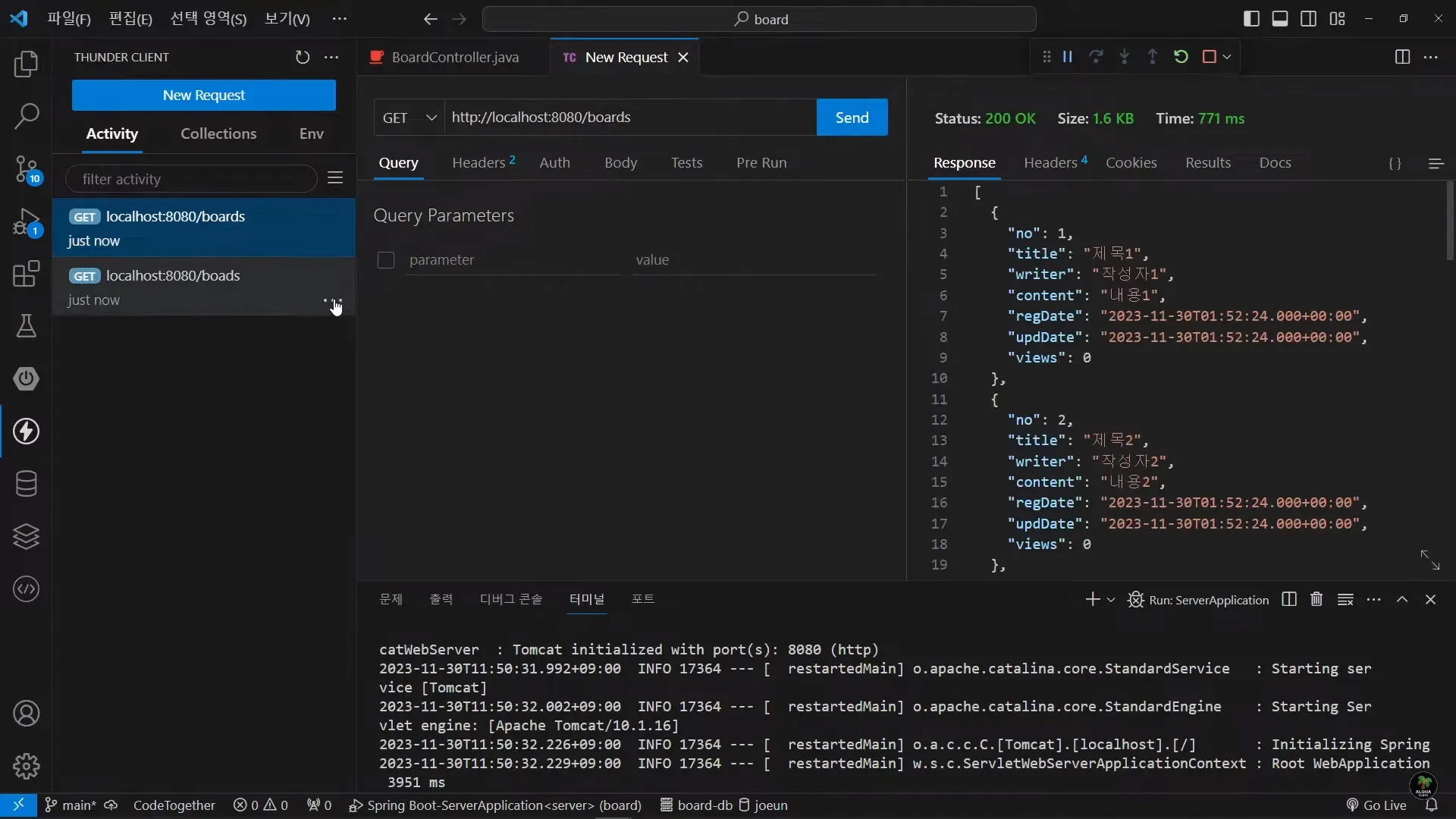The image size is (1456, 819).
Task: Open the Extensions view icon
Action: coord(27,274)
